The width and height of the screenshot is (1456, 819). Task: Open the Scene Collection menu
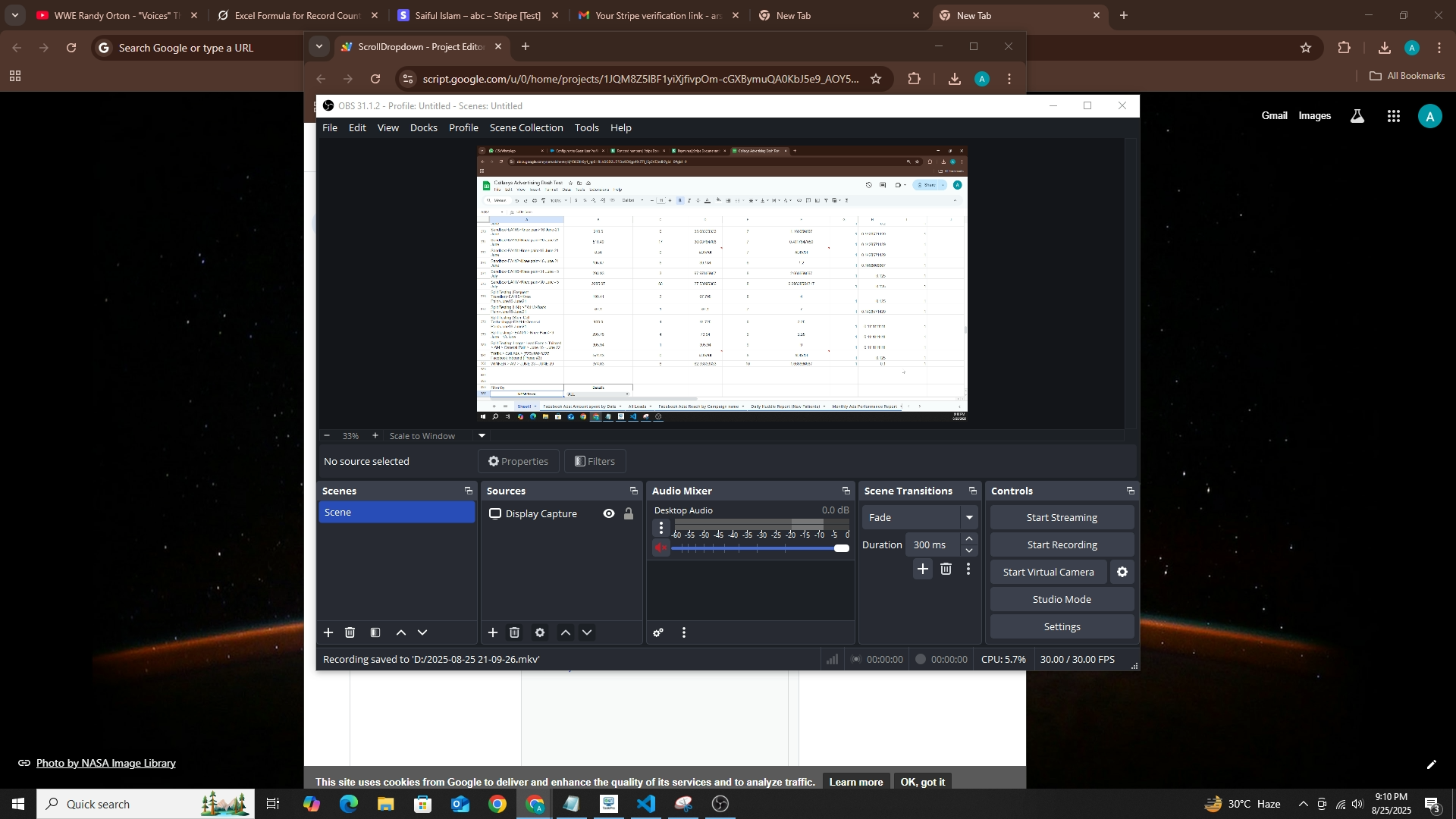click(x=526, y=127)
